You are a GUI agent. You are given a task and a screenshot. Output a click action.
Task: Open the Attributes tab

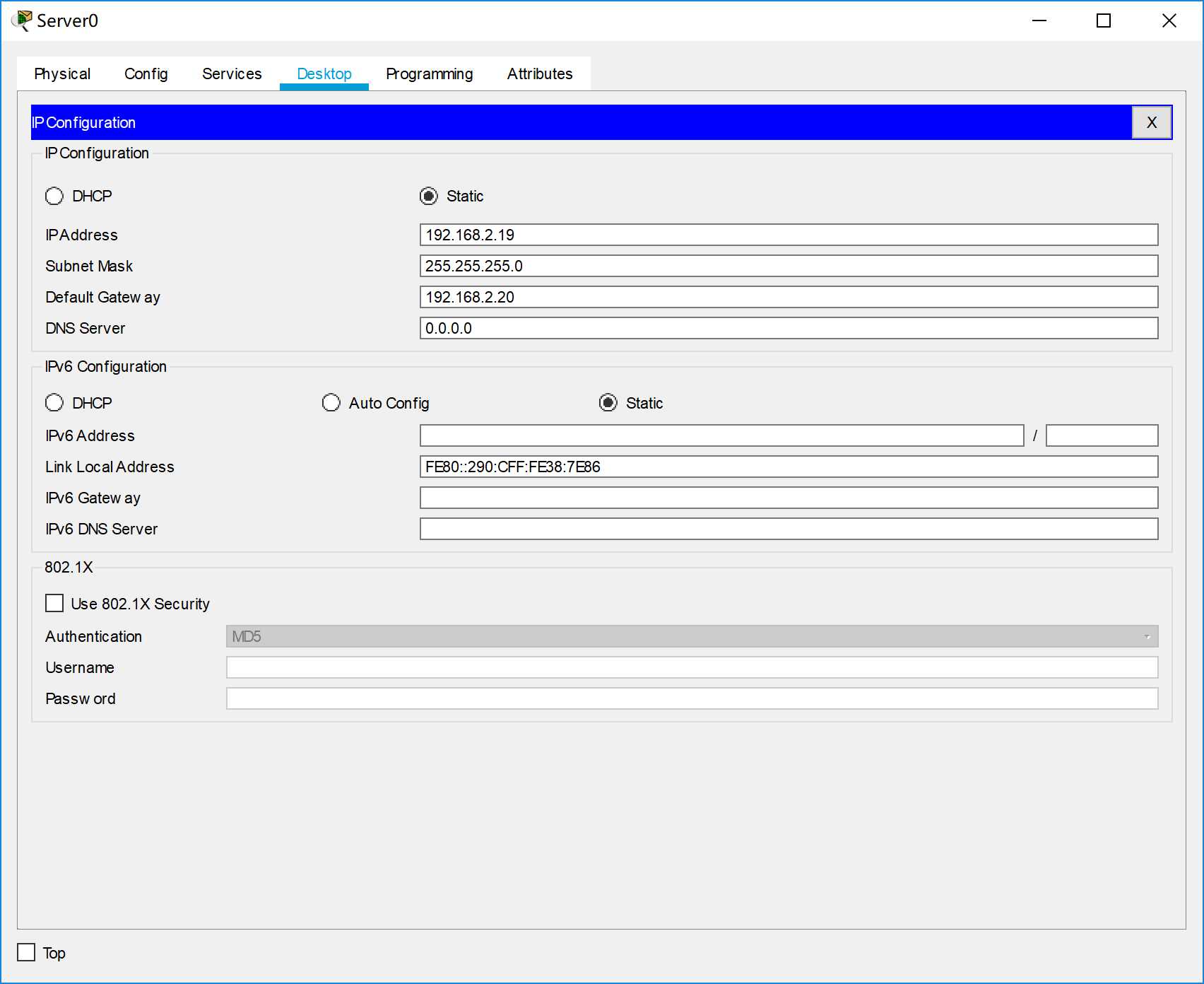[x=540, y=74]
